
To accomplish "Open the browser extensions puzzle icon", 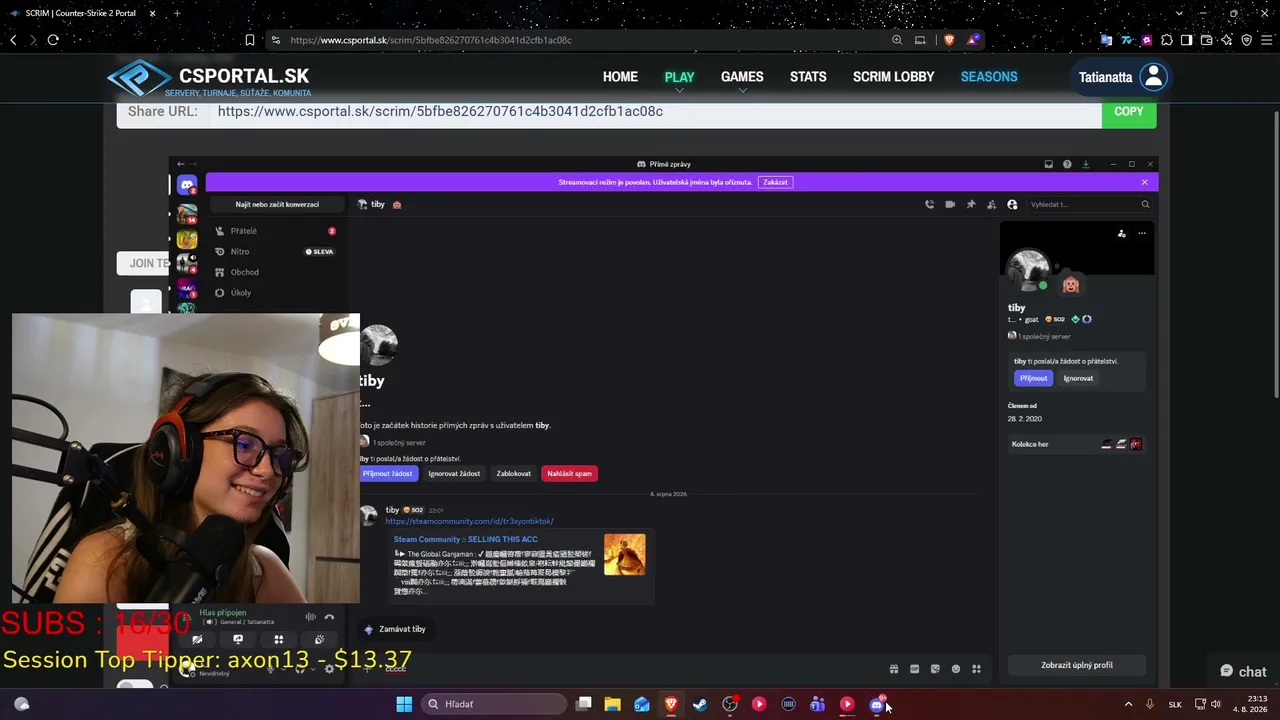I will coord(1166,40).
